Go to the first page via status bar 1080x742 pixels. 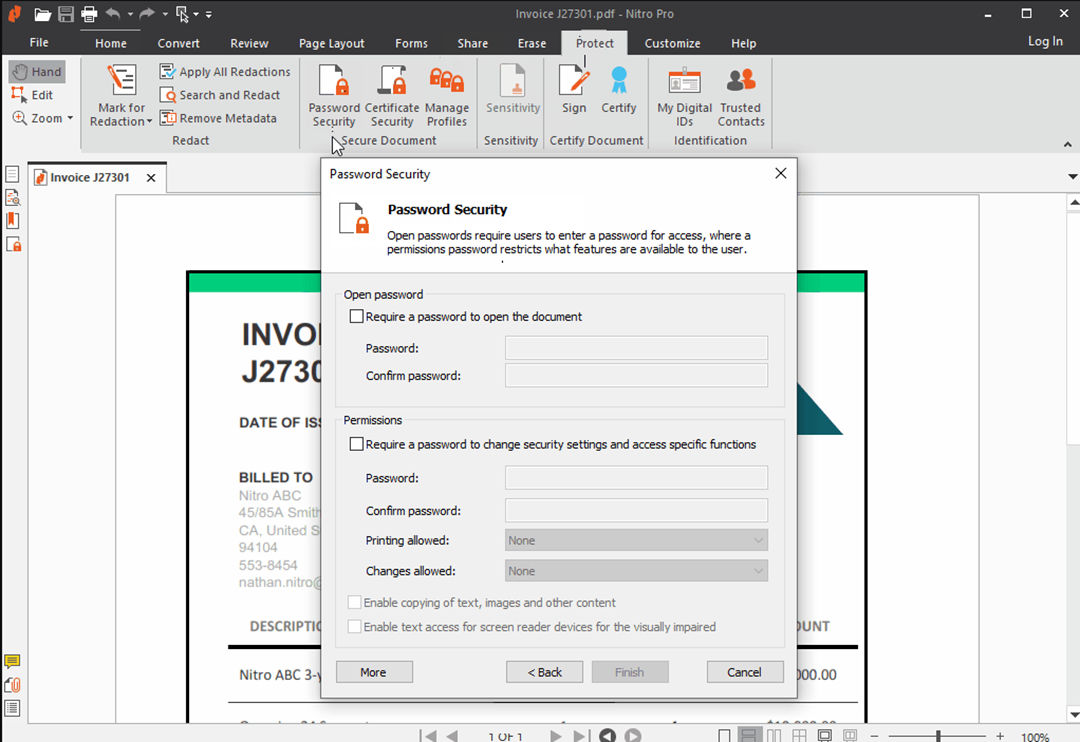pos(428,736)
